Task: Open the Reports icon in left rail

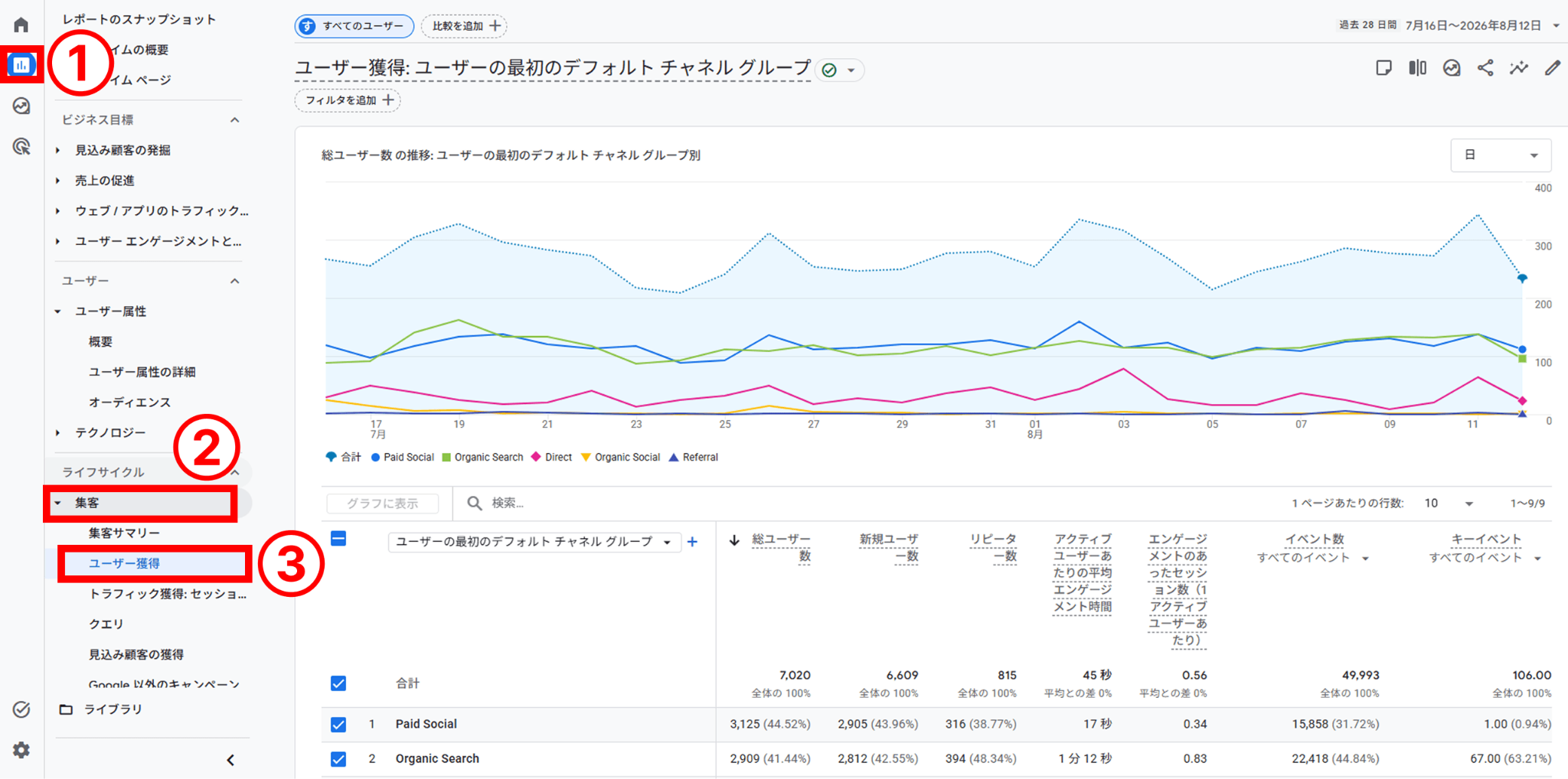Action: pyautogui.click(x=21, y=65)
